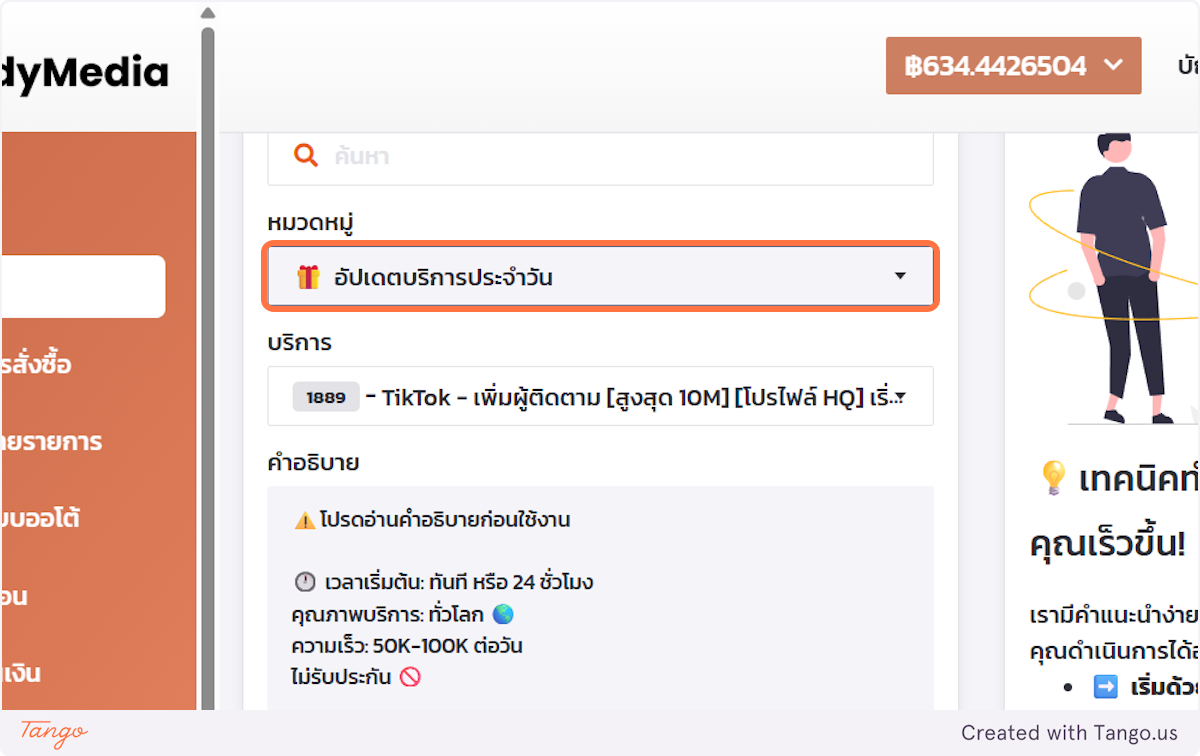1200x756 pixels.
Task: Focus the ค้นหา search input field
Action: pos(620,157)
